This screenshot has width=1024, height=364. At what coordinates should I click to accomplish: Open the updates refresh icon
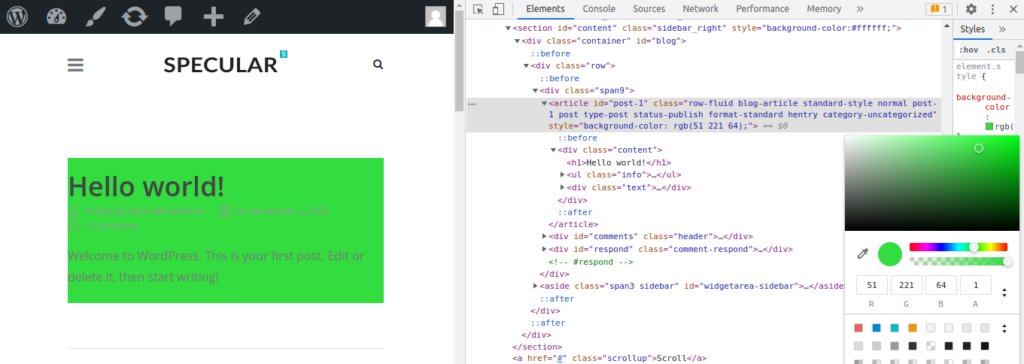point(134,16)
